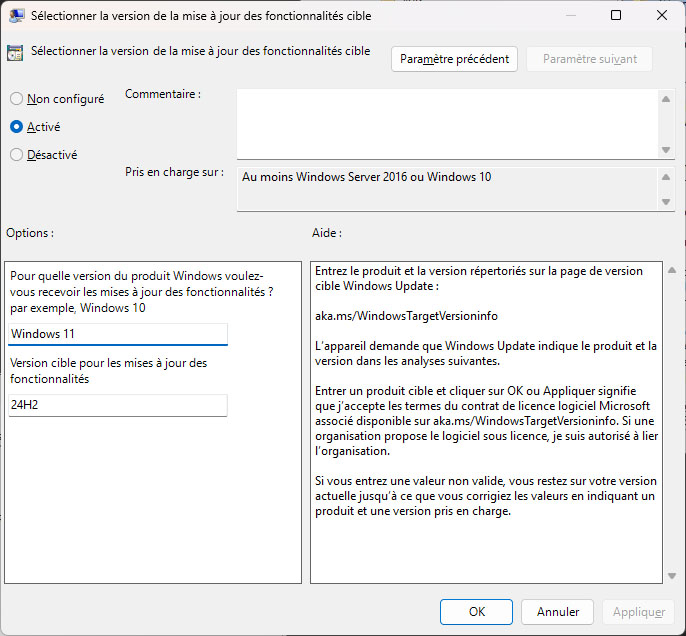Click the Aide panel scroll up arrow
This screenshot has width=686, height=636.
click(x=672, y=270)
